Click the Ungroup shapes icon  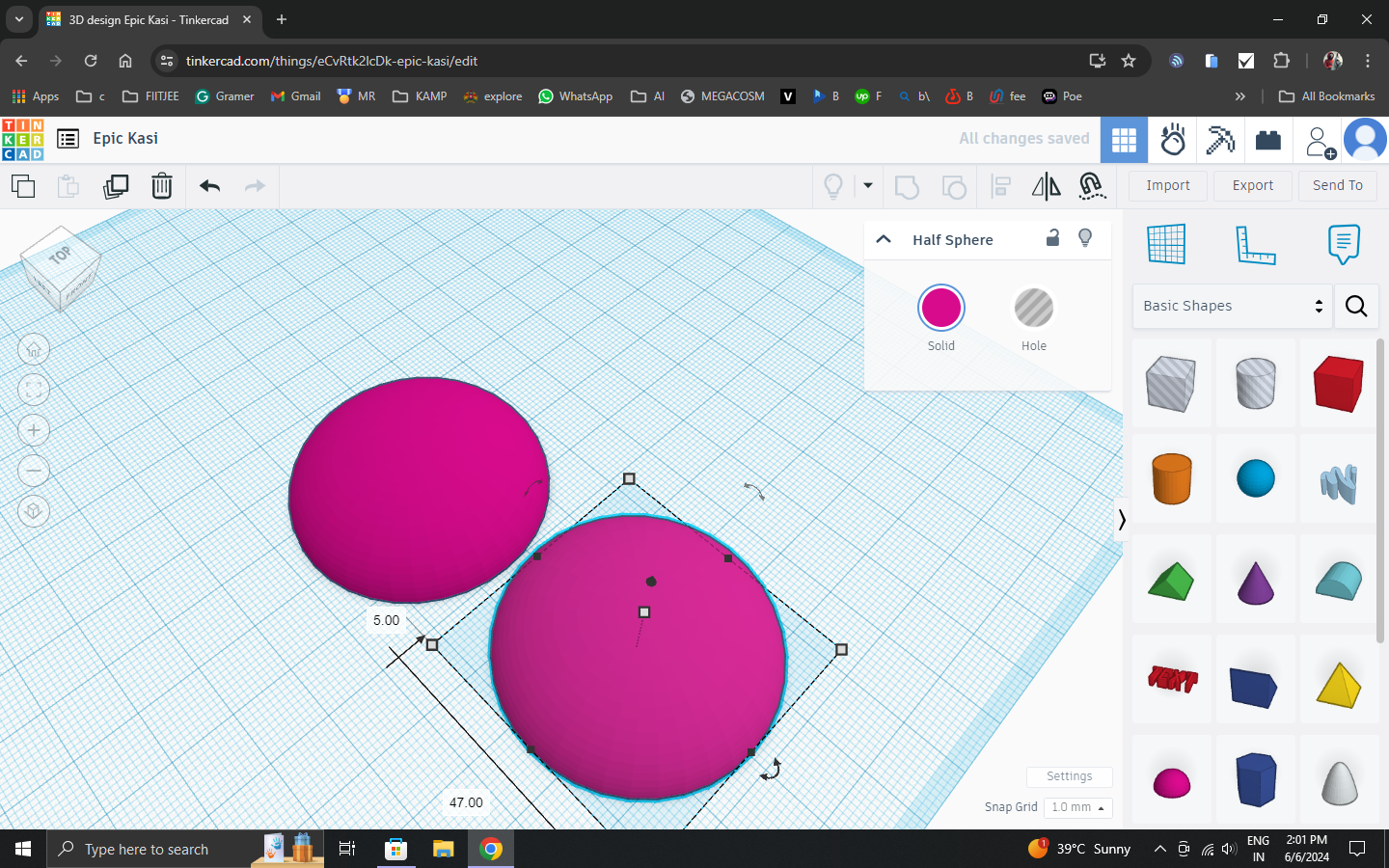(x=953, y=186)
